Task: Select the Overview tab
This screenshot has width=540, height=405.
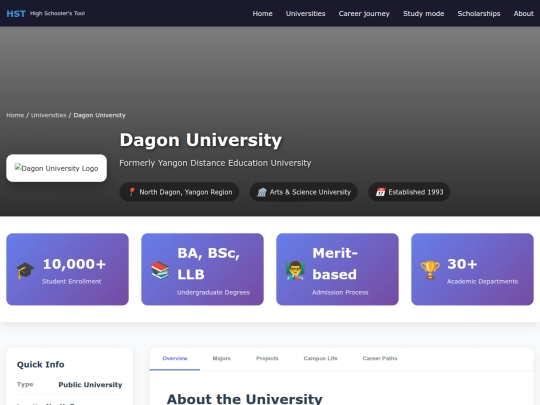Action: pos(175,359)
